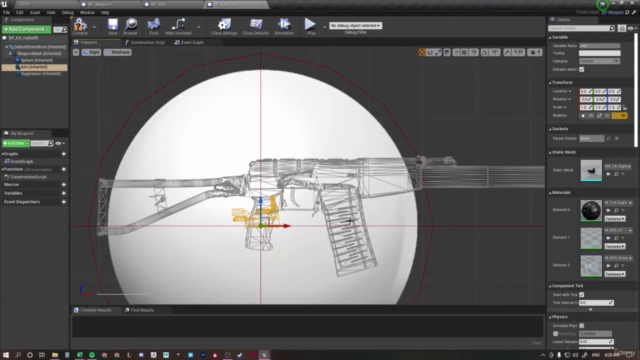
Task: Toggle rotation snapping icon
Action: click(484, 52)
